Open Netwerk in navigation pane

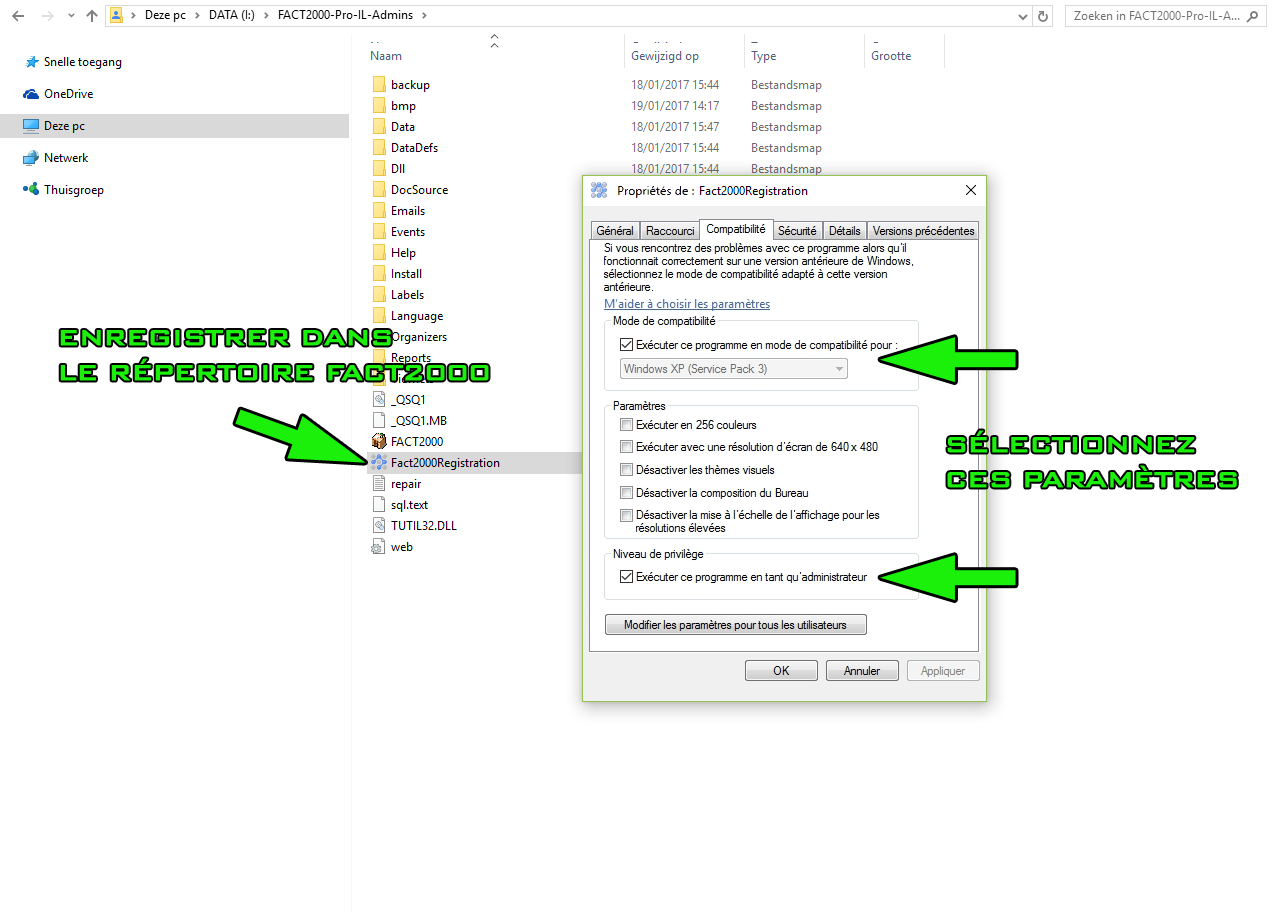(x=66, y=158)
